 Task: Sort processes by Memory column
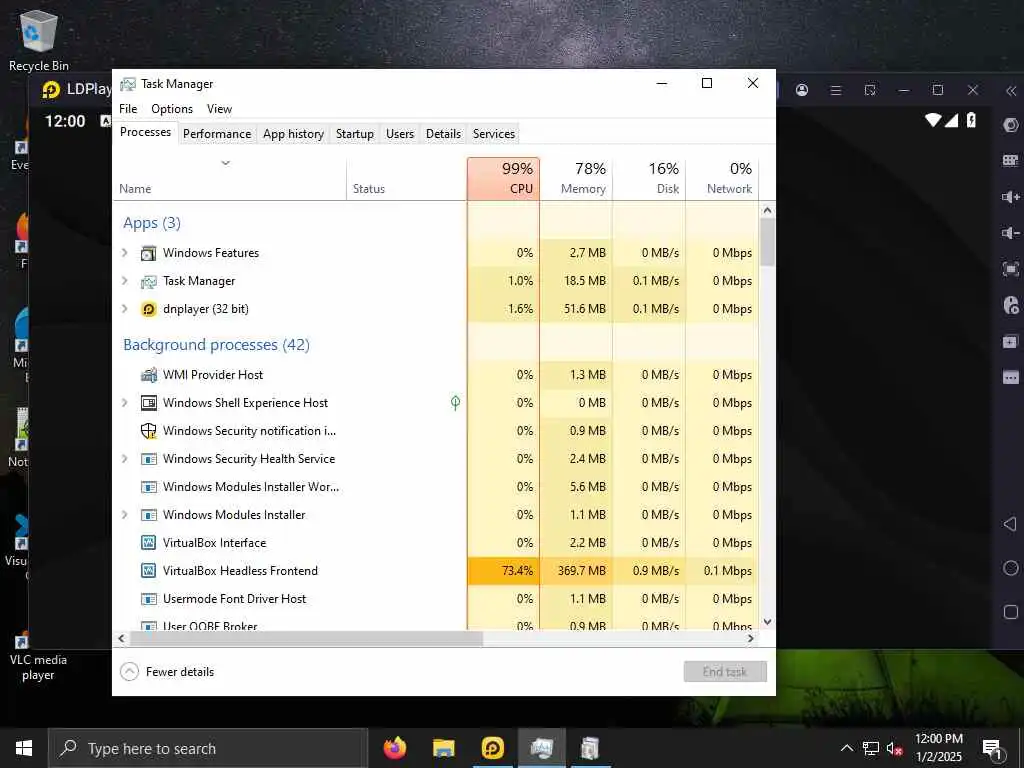[x=576, y=178]
